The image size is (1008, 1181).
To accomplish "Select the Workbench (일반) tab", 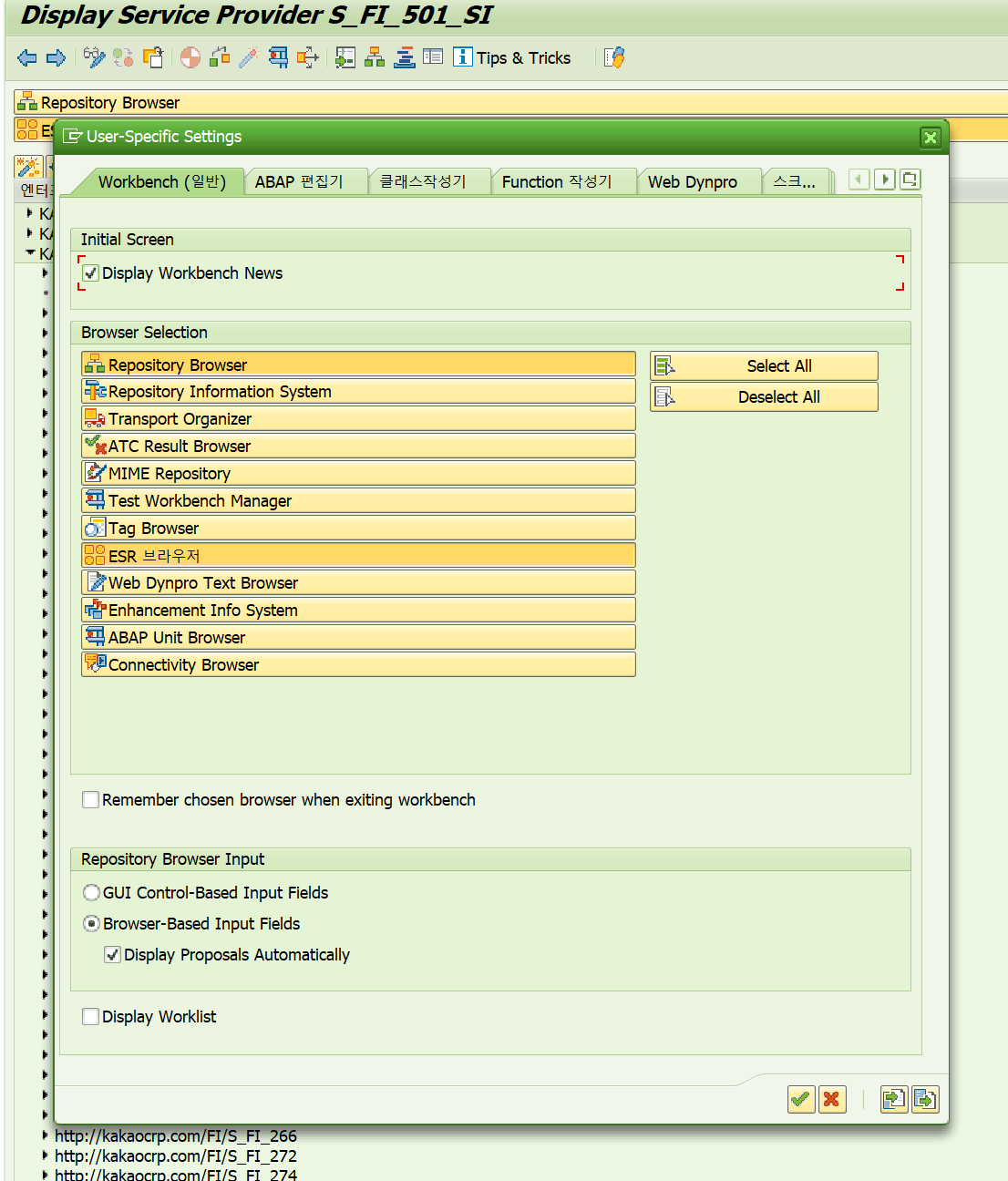I will click(162, 182).
